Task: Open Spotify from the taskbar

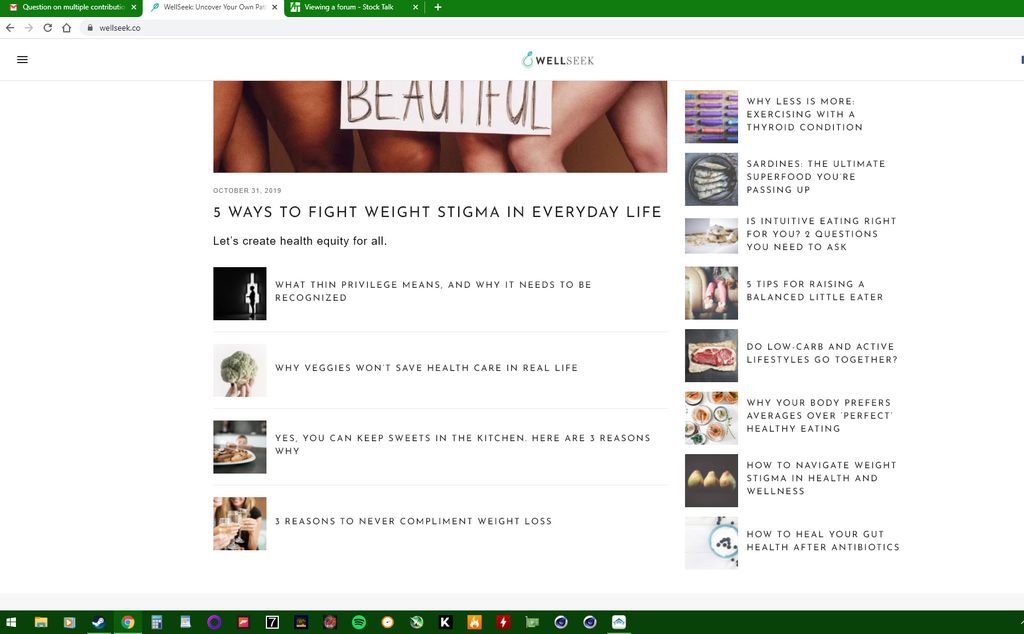Action: coord(359,622)
